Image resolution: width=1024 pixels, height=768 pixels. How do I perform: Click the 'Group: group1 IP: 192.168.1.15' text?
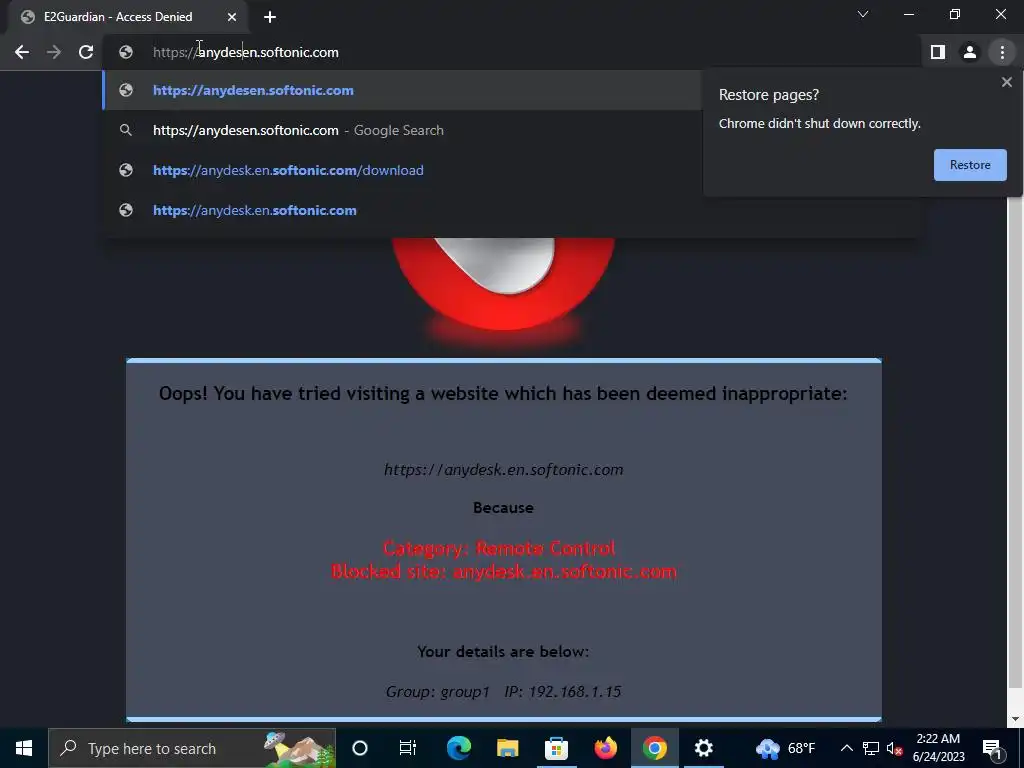[x=504, y=692]
